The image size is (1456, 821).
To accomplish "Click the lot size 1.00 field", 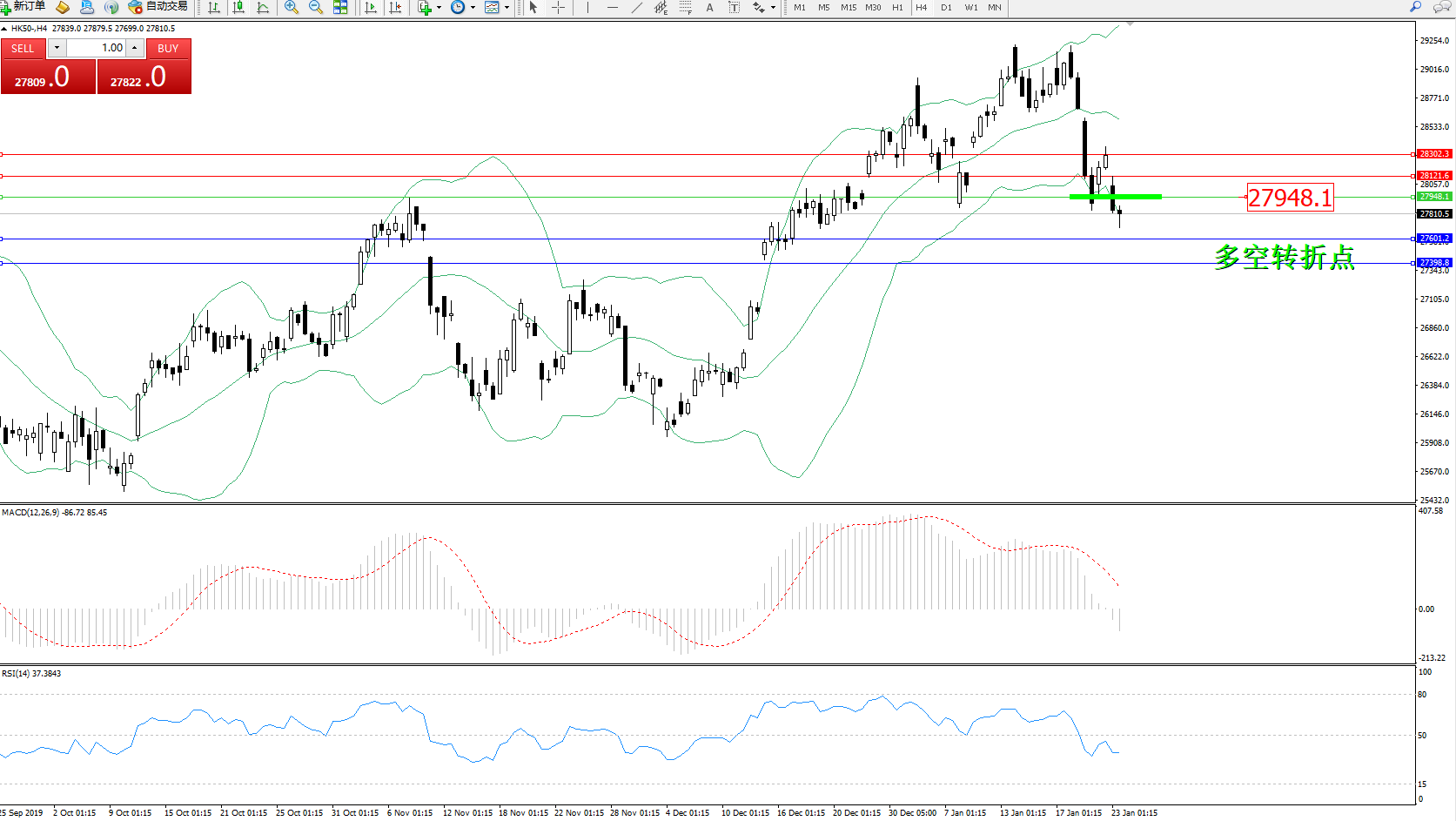I will point(96,48).
